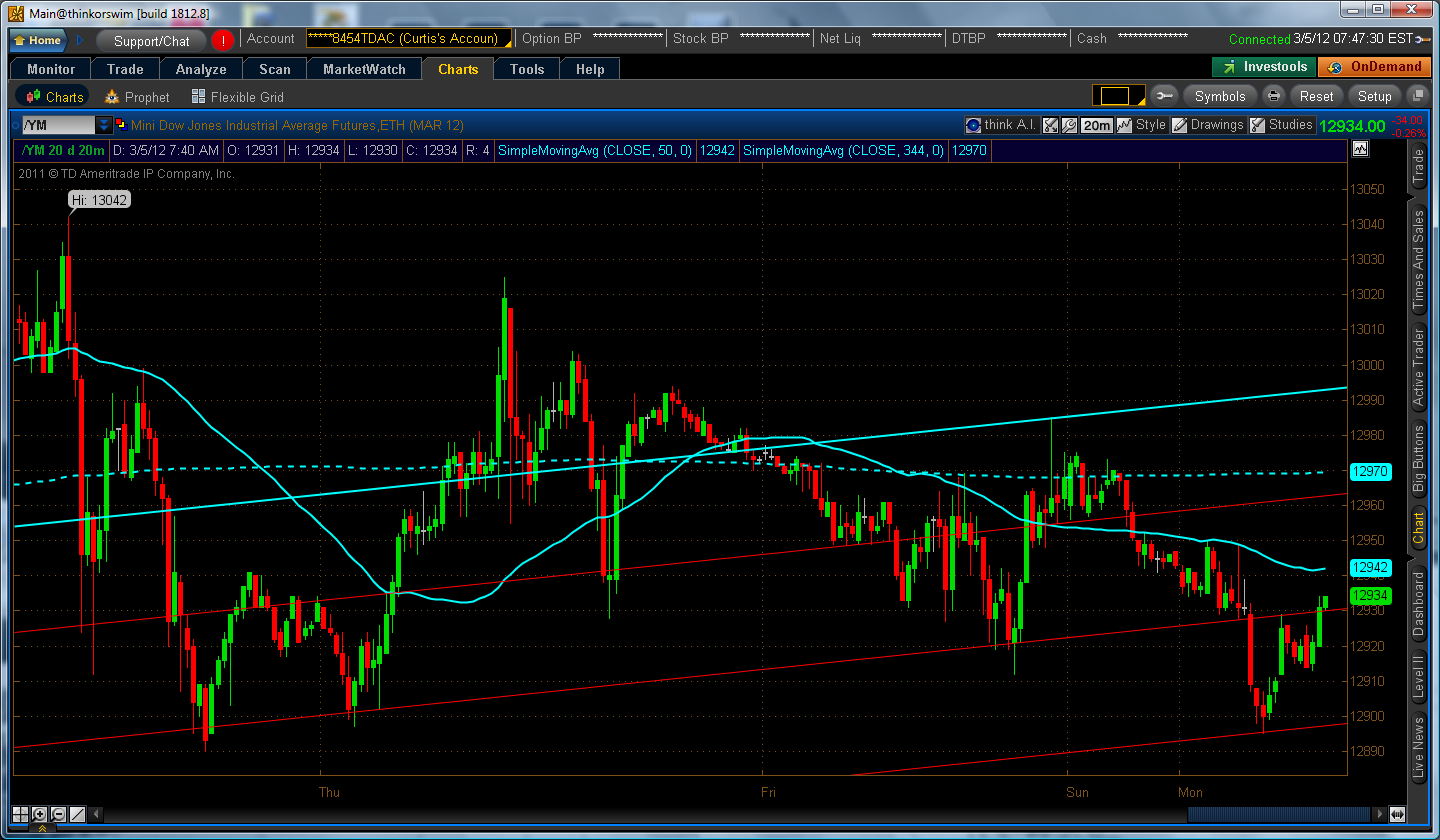This screenshot has width=1440, height=840.
Task: Open the account selector dropdown
Action: click(408, 39)
